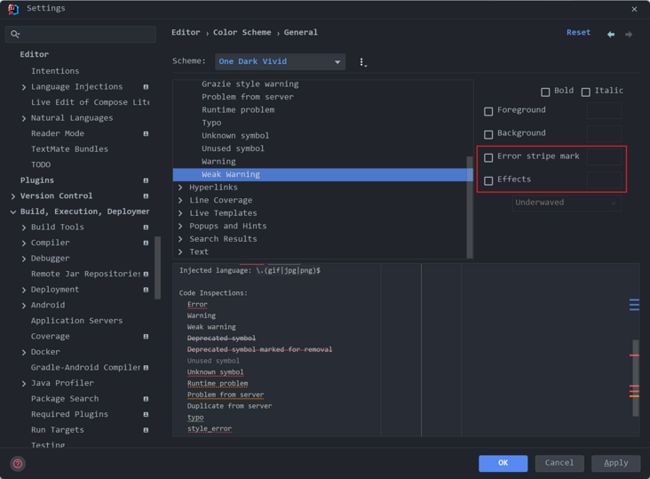Select Application Servers in settings tree
Image resolution: width=650 pixels, height=479 pixels.
[77, 321]
